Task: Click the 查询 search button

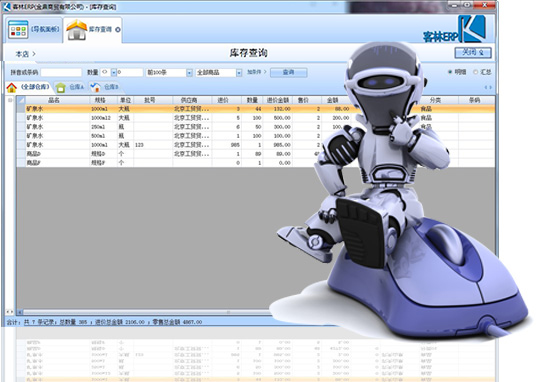Action: point(288,72)
